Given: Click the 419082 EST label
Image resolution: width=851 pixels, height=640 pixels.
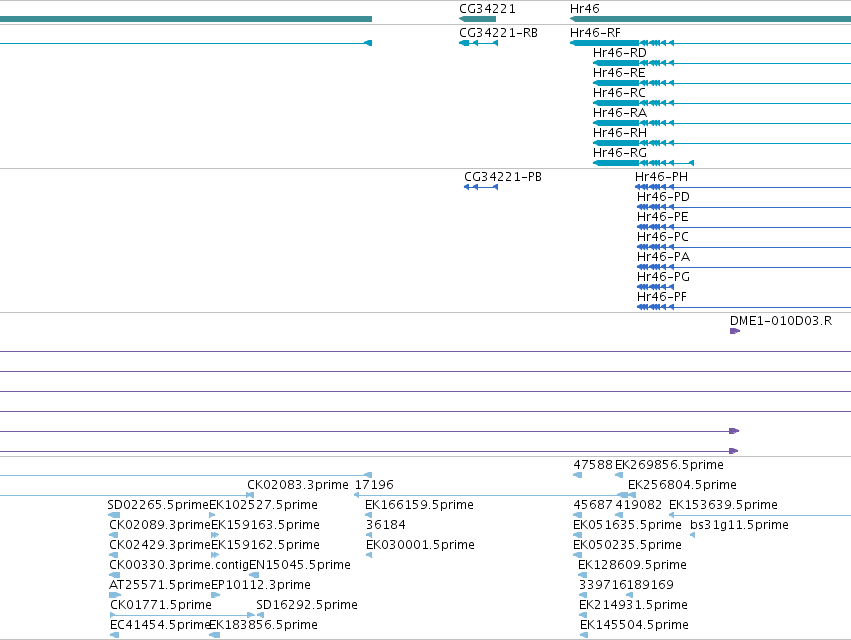Looking at the screenshot, I should click(x=638, y=505).
